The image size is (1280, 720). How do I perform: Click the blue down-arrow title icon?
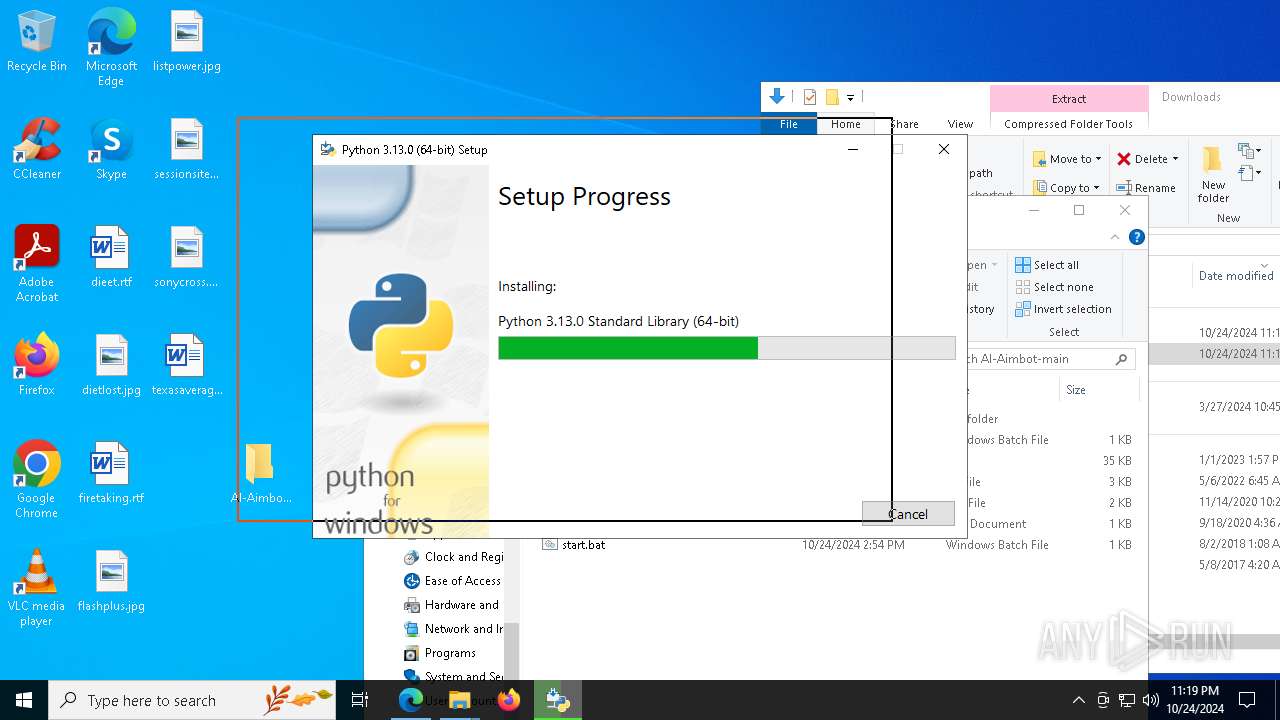click(x=777, y=96)
